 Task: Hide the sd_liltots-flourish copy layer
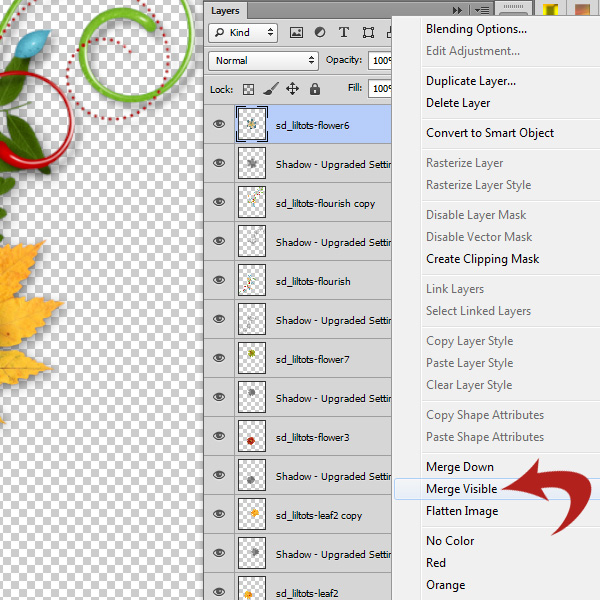click(219, 202)
